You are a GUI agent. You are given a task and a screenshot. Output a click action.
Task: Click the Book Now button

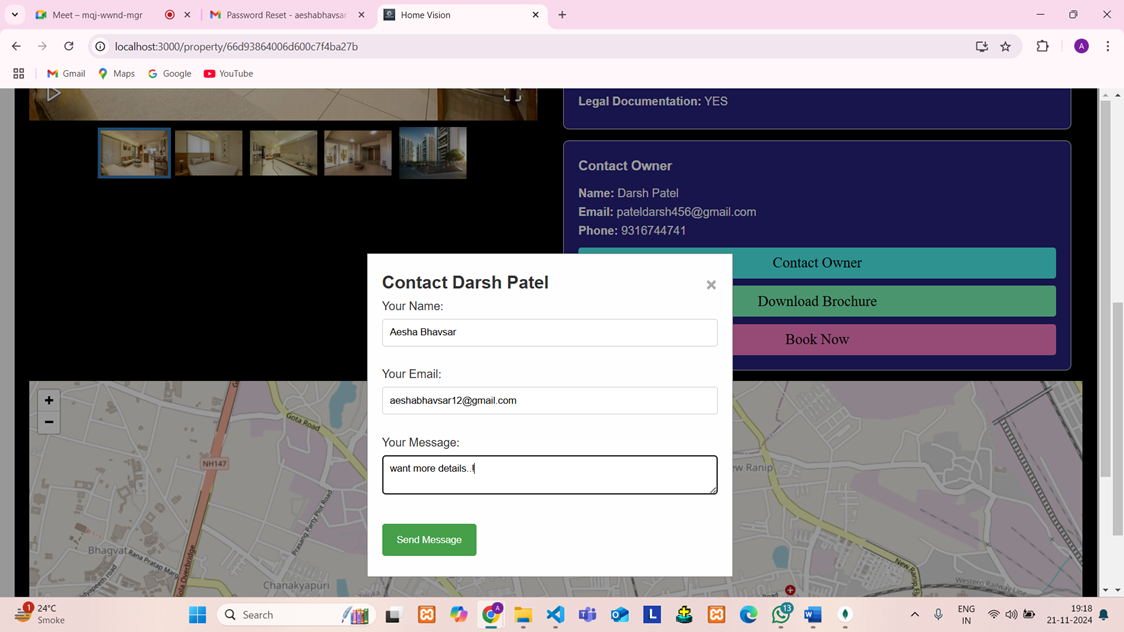point(816,339)
